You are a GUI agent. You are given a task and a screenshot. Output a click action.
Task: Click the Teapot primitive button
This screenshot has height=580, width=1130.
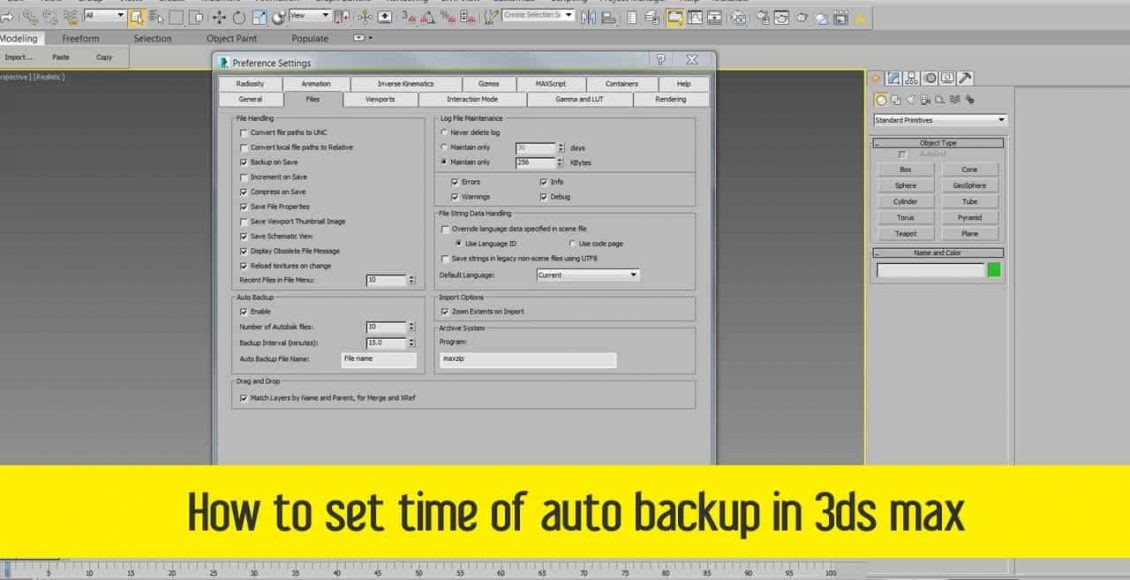point(905,234)
